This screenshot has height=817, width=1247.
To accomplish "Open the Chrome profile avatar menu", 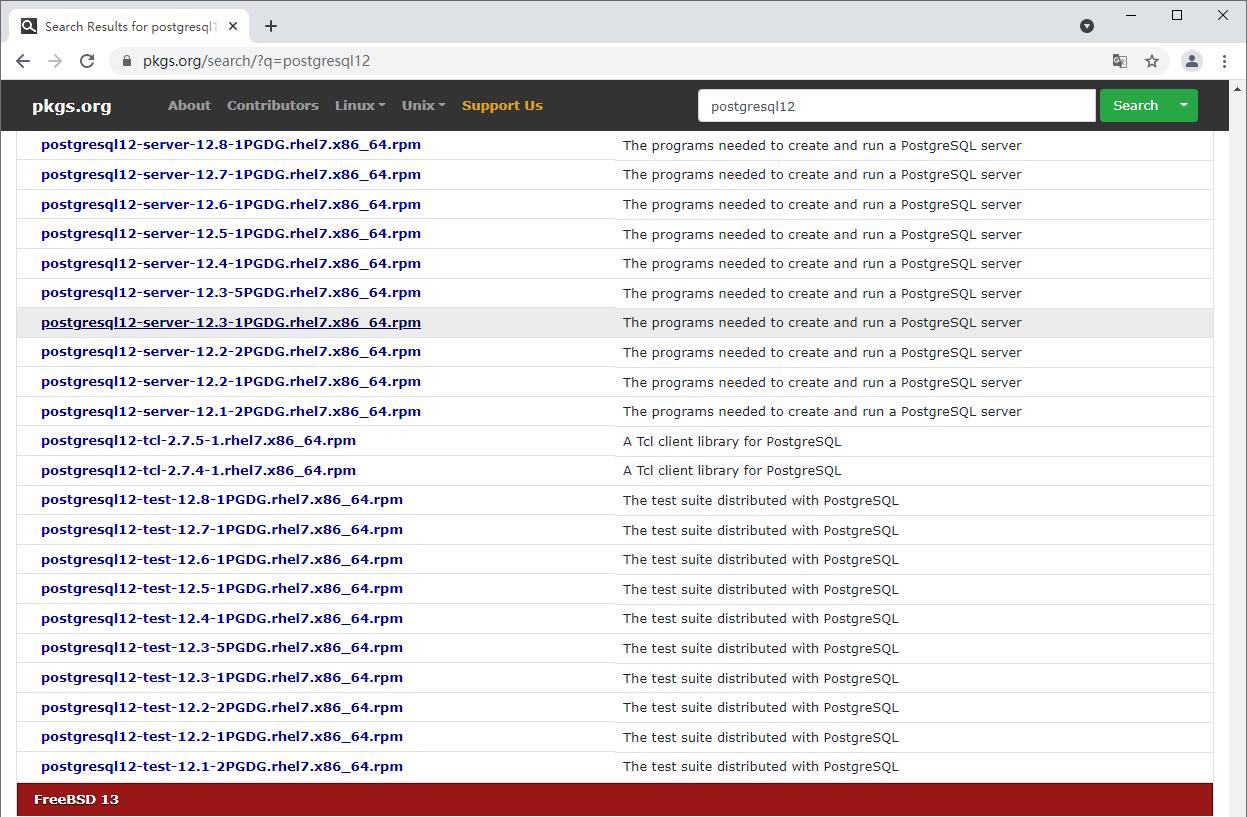I will (x=1192, y=61).
